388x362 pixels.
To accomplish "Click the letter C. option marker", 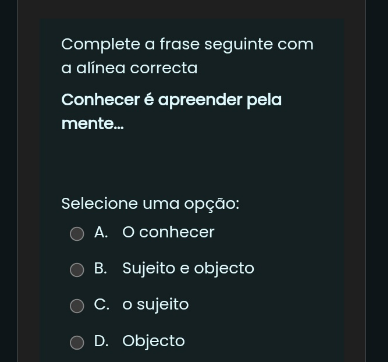I will click(x=102, y=304).
